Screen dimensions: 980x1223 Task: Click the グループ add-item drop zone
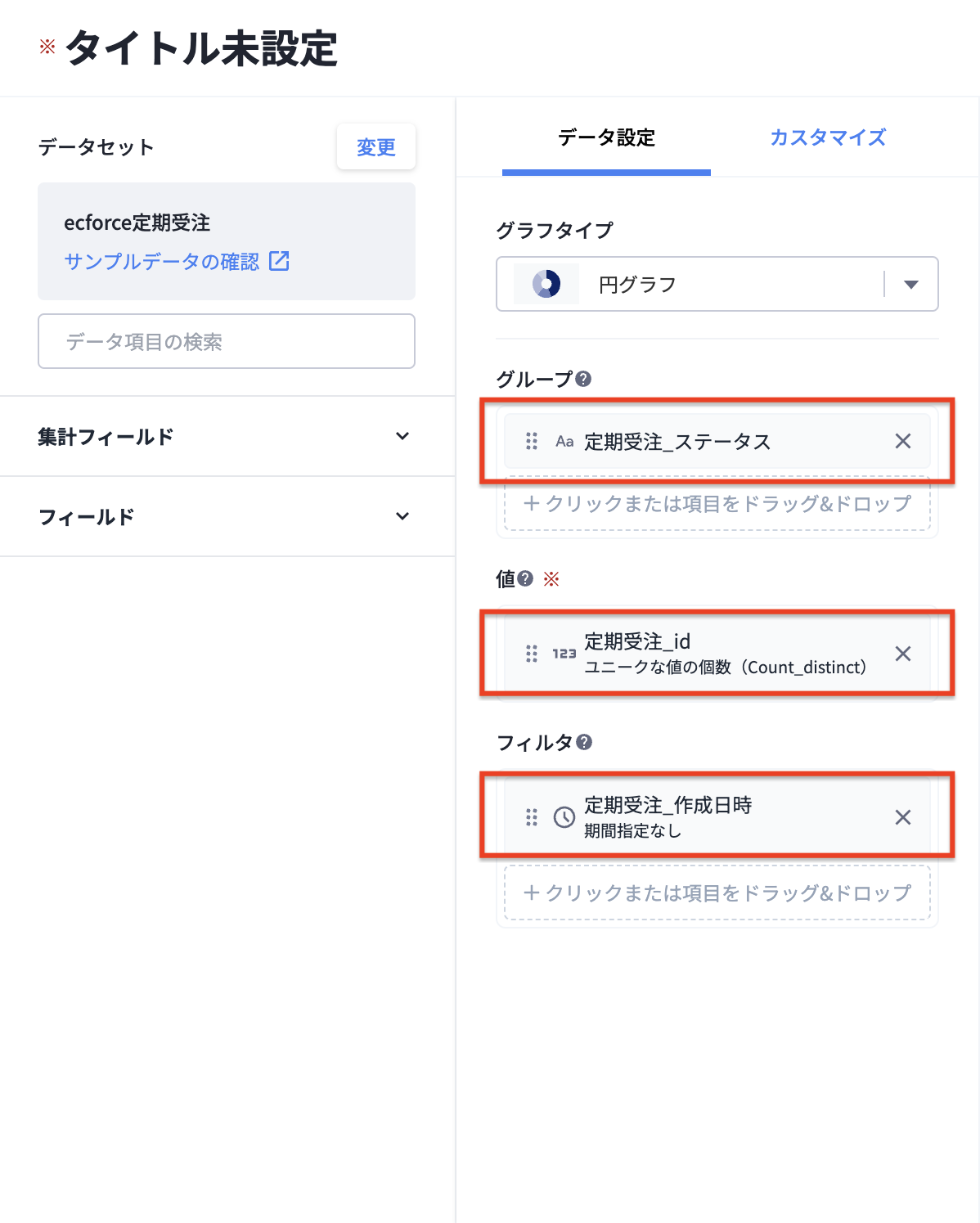click(x=717, y=503)
